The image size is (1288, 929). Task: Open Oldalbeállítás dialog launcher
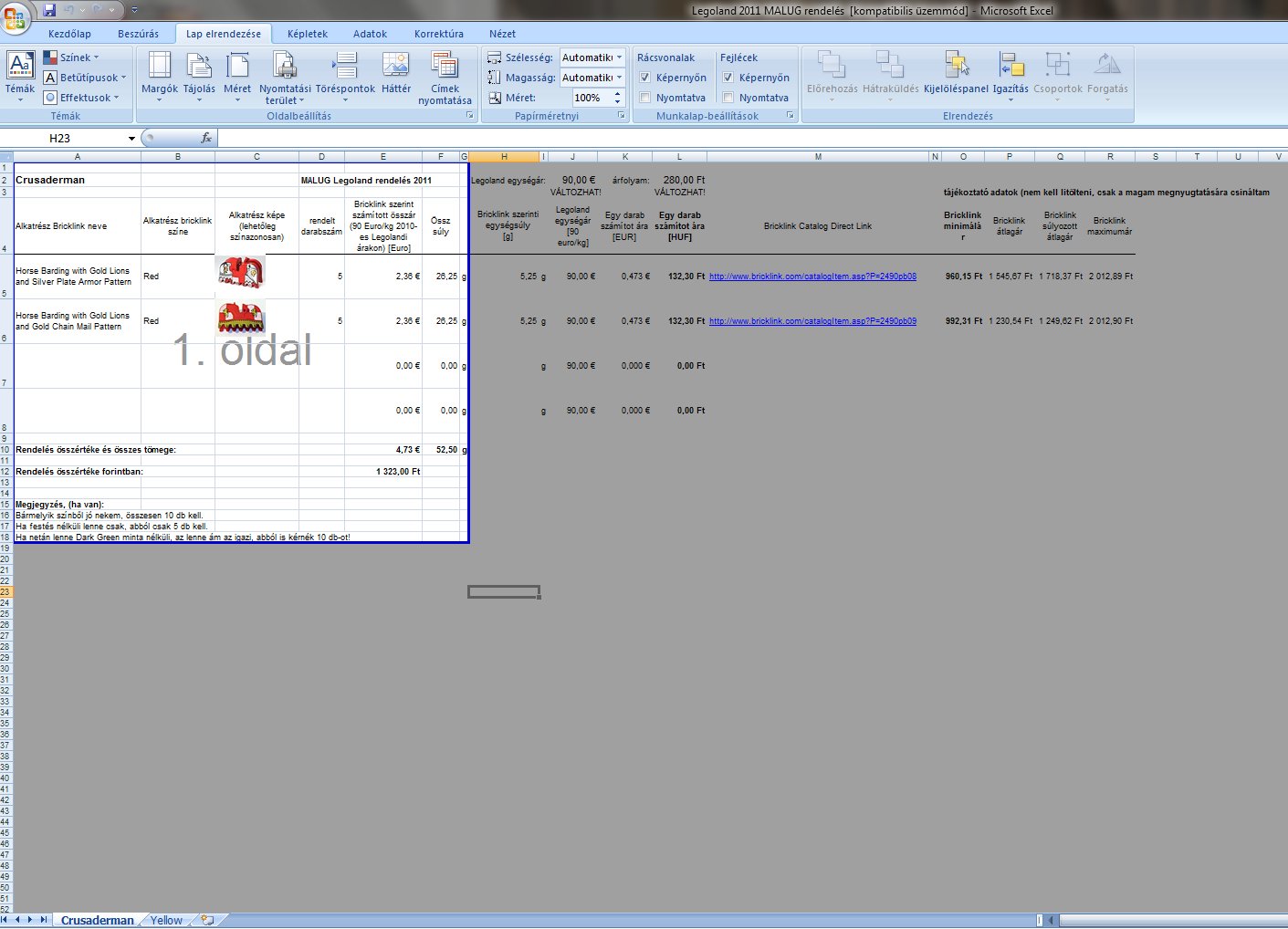(470, 116)
